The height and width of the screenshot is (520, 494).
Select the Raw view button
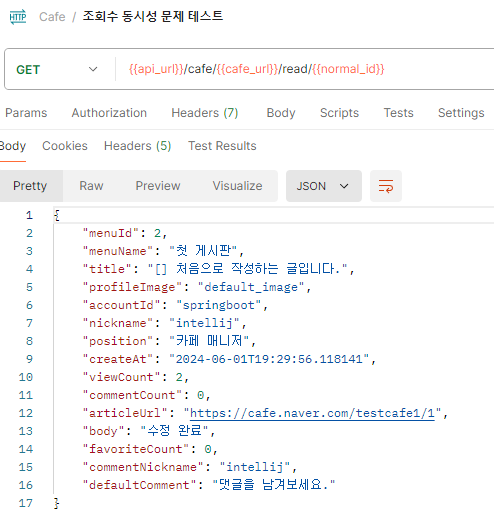coord(91,186)
